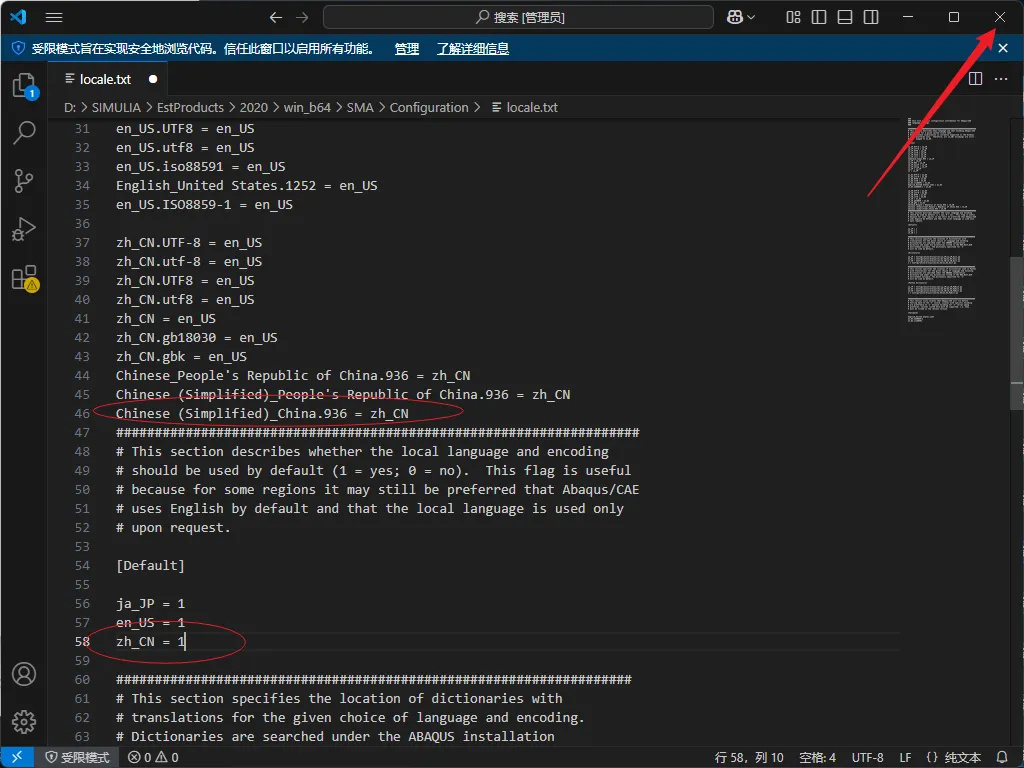Click line 56 ja_JP = 1
Viewport: 1024px width, 768px height.
(x=150, y=603)
